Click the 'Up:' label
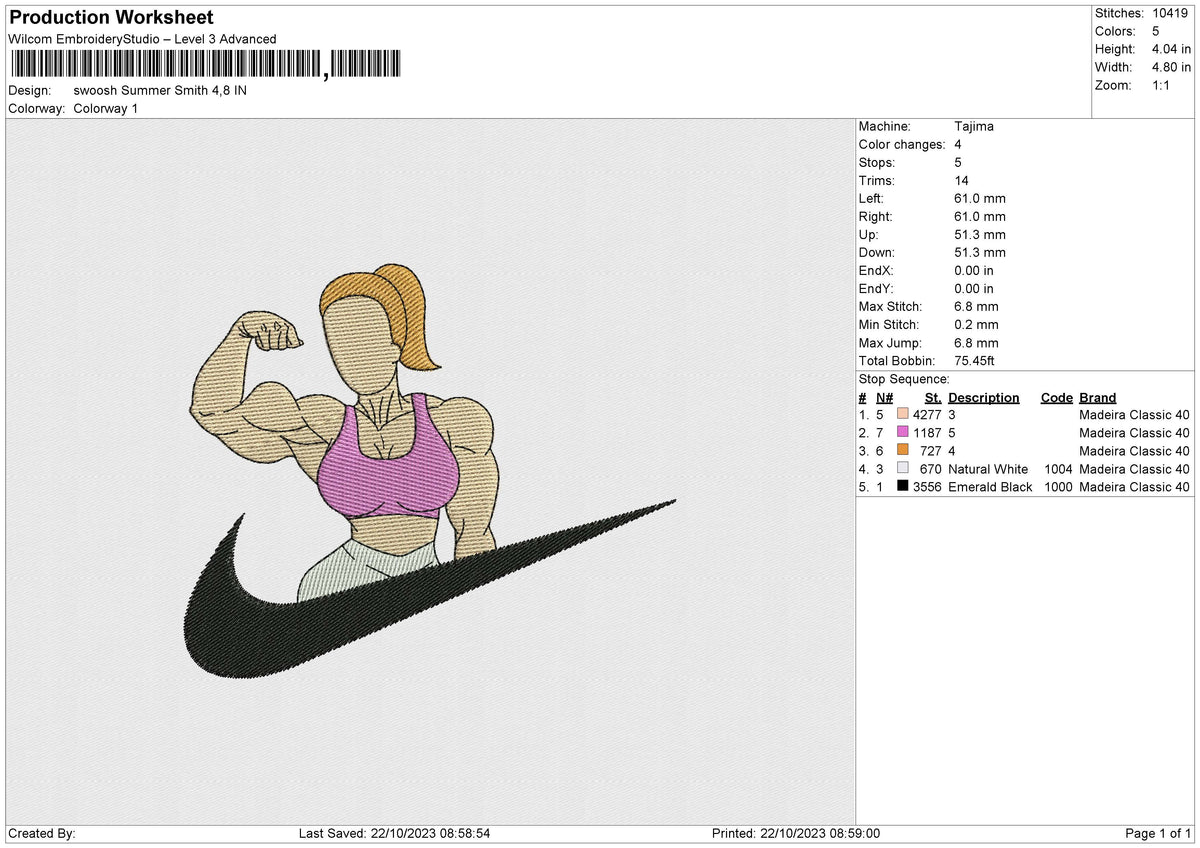 pos(869,235)
